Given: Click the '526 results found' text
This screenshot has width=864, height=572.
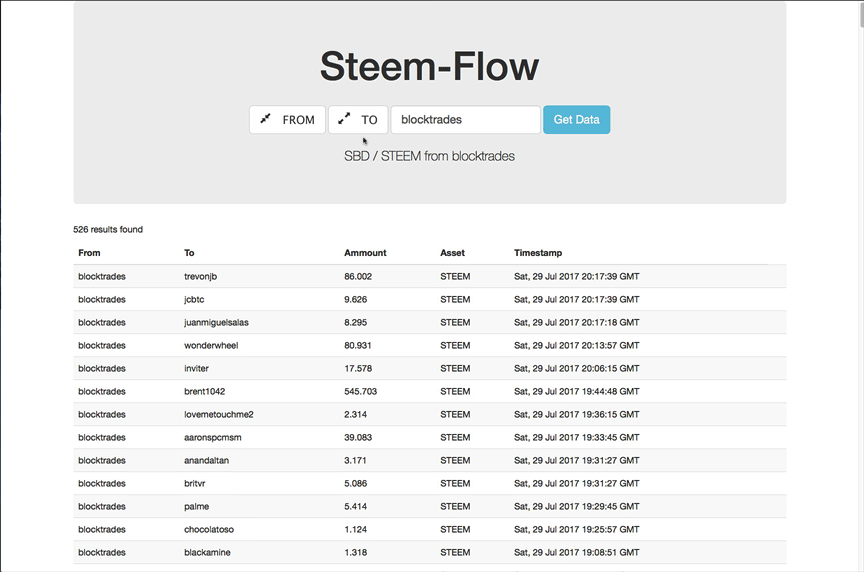Looking at the screenshot, I should pos(108,229).
